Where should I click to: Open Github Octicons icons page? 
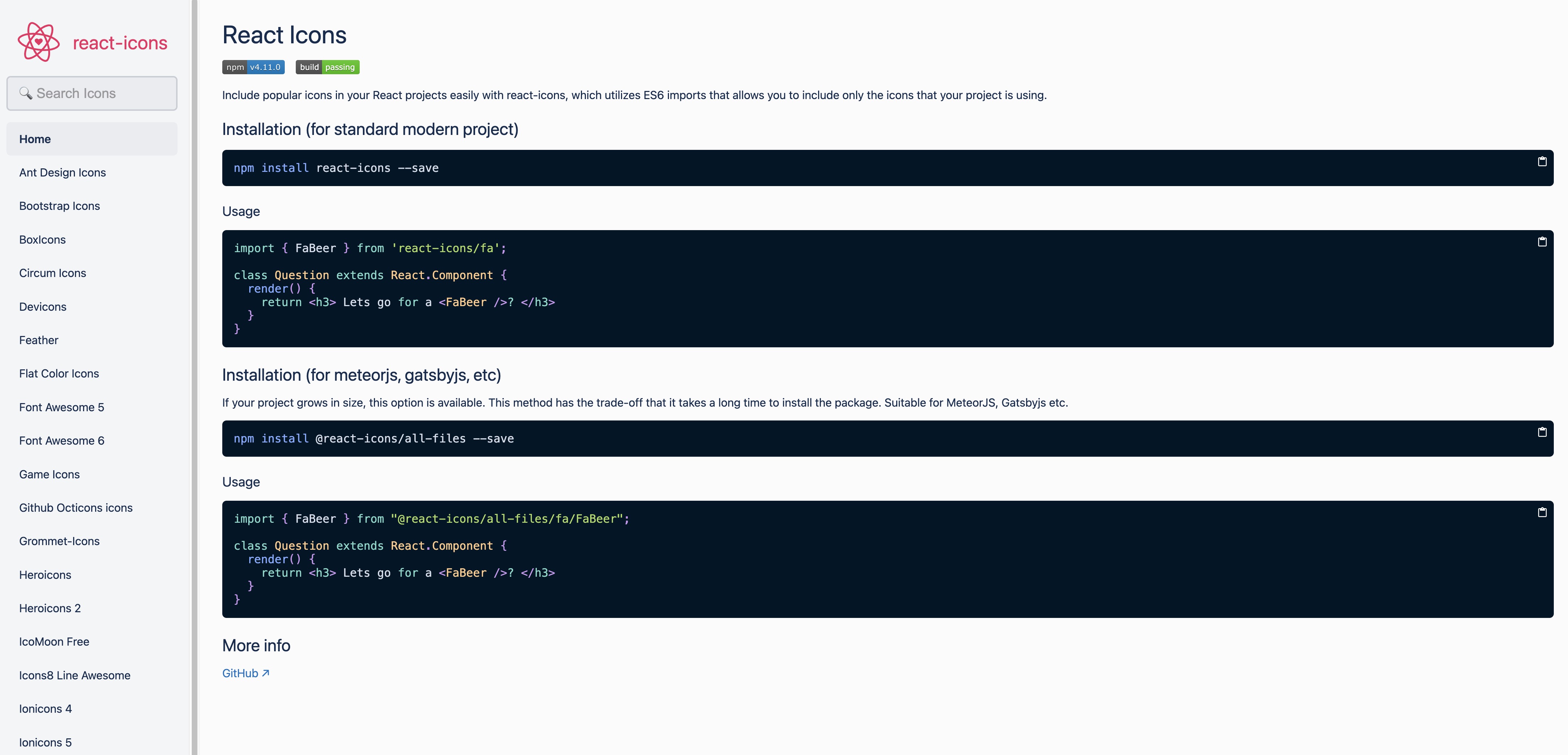[x=76, y=507]
